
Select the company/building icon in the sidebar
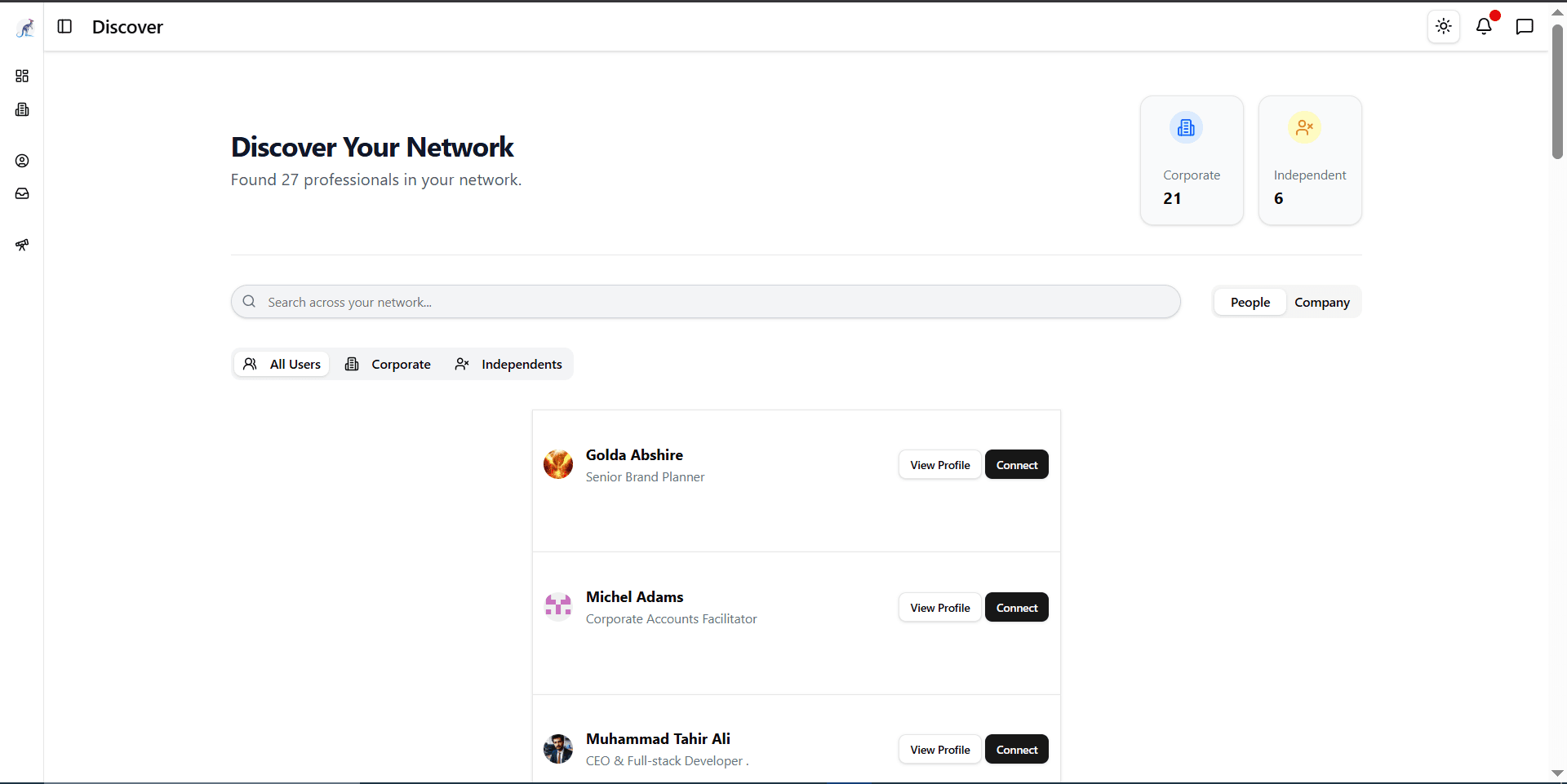click(22, 109)
